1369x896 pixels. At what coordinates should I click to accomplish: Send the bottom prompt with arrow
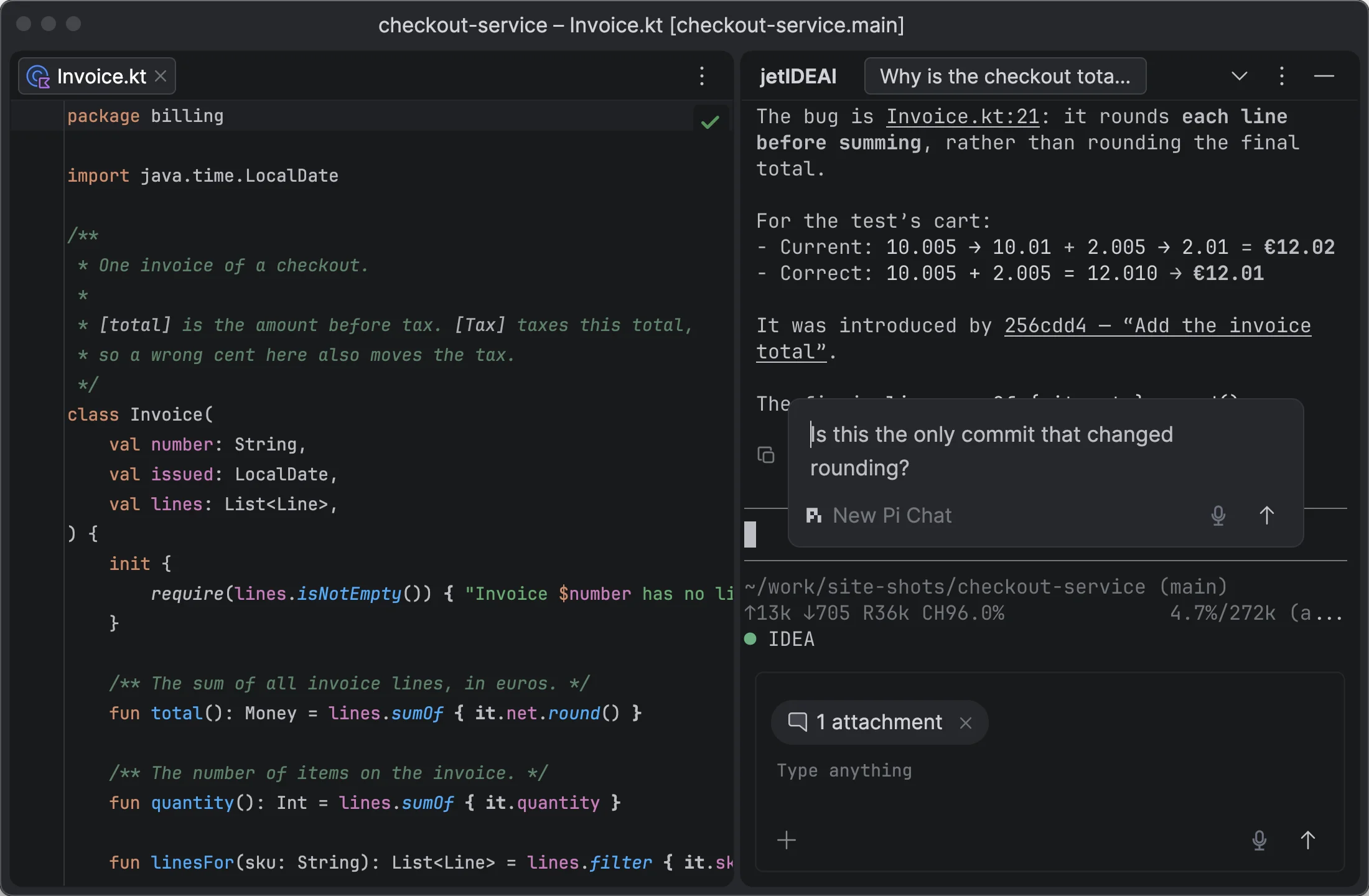[1307, 840]
